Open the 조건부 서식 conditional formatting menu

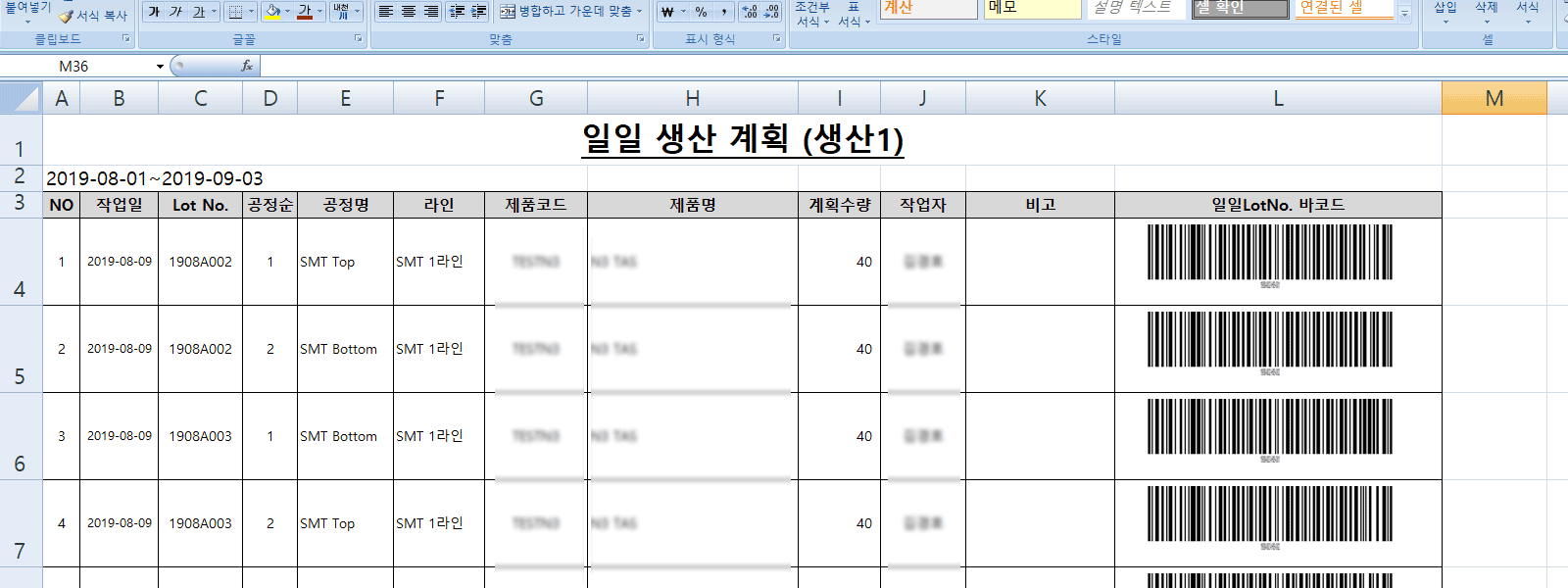coord(812,13)
